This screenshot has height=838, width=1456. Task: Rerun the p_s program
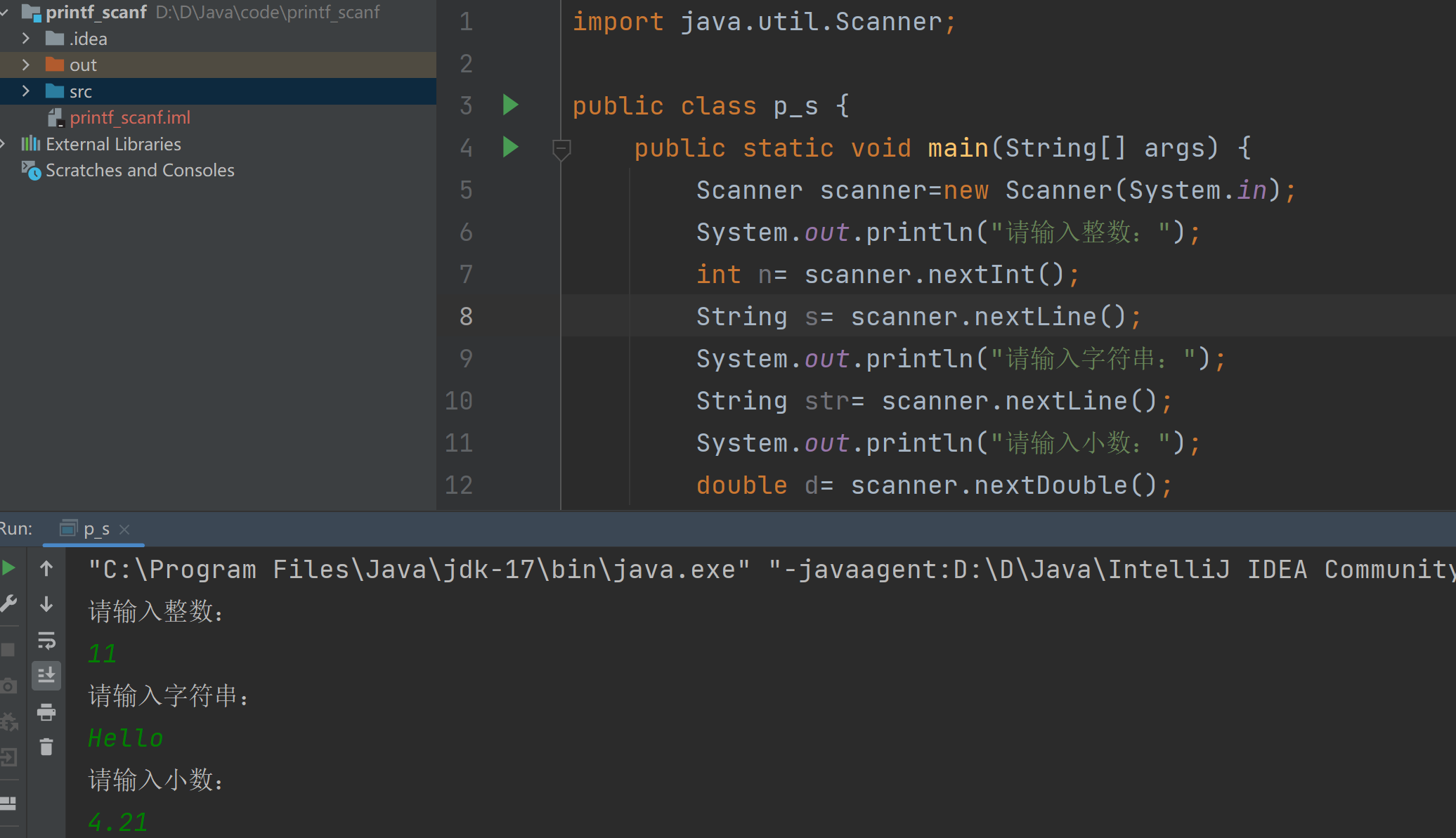point(8,568)
